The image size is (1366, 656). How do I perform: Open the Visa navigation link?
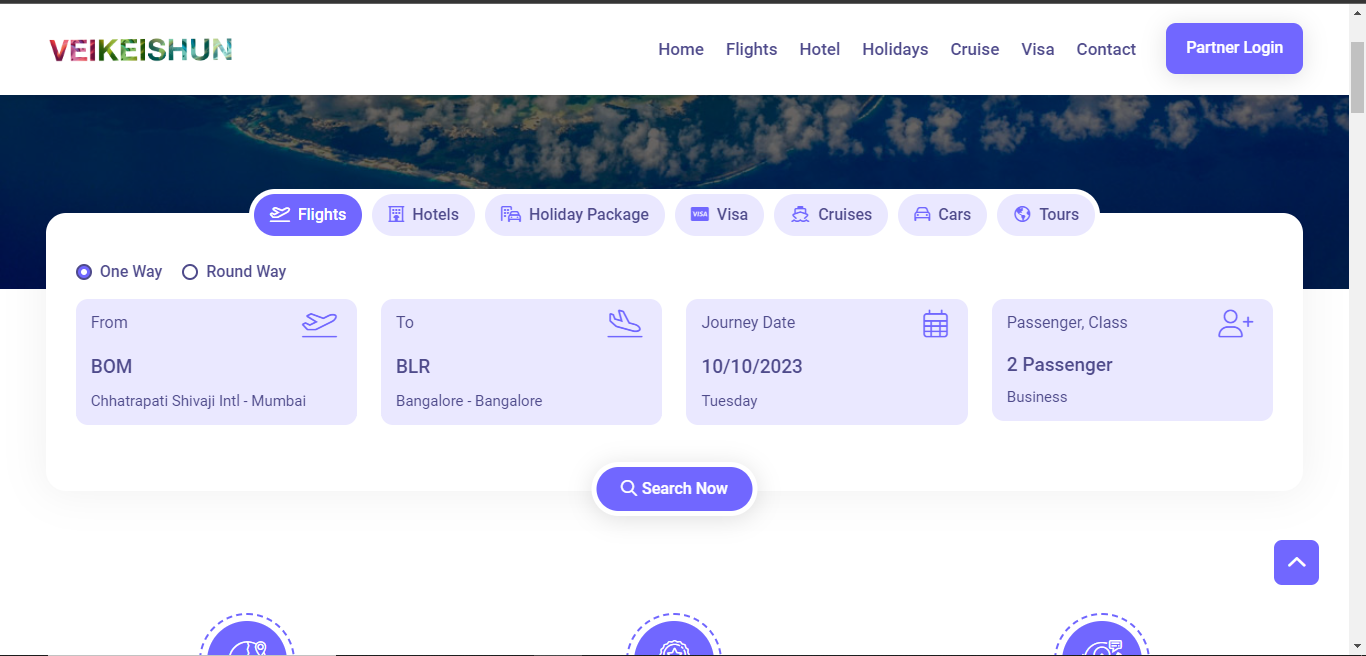(x=1037, y=49)
